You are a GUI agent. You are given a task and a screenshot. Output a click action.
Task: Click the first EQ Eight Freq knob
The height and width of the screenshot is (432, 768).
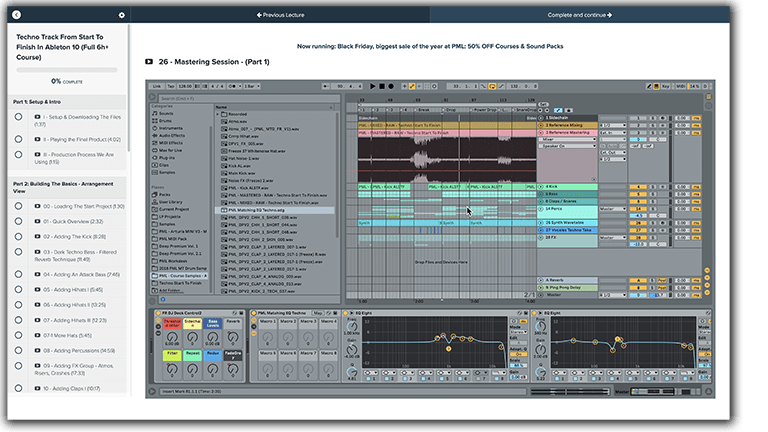coord(352,327)
